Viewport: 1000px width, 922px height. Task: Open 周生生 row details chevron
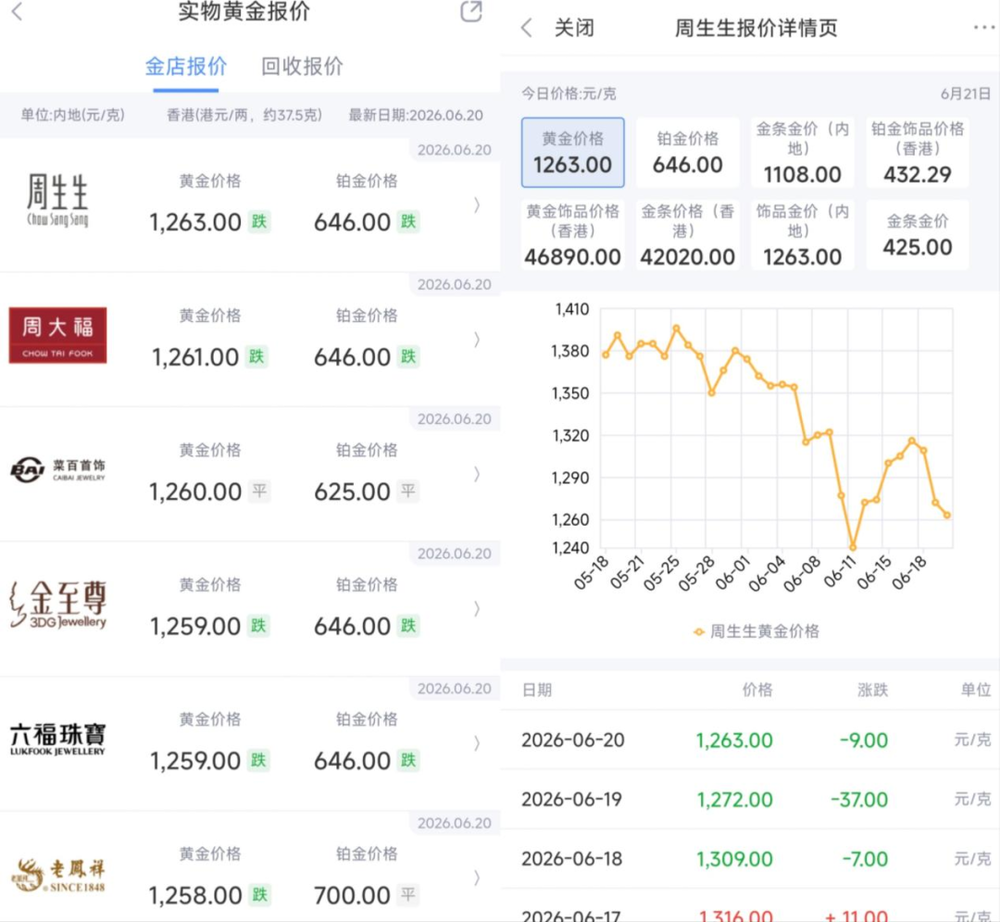(476, 205)
